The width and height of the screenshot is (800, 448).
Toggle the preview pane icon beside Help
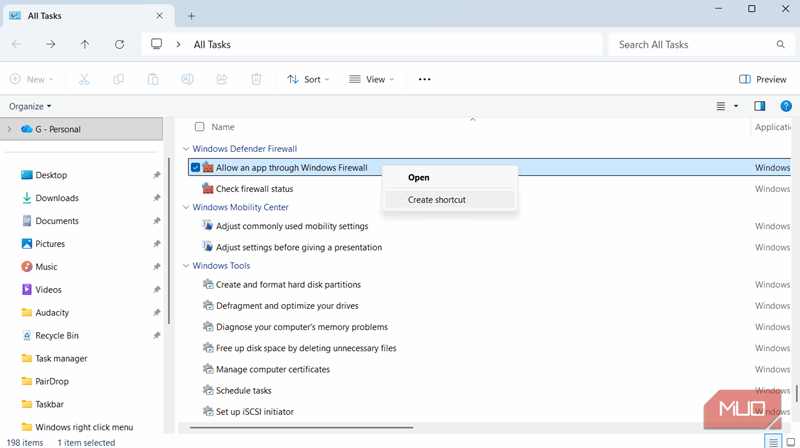759,106
